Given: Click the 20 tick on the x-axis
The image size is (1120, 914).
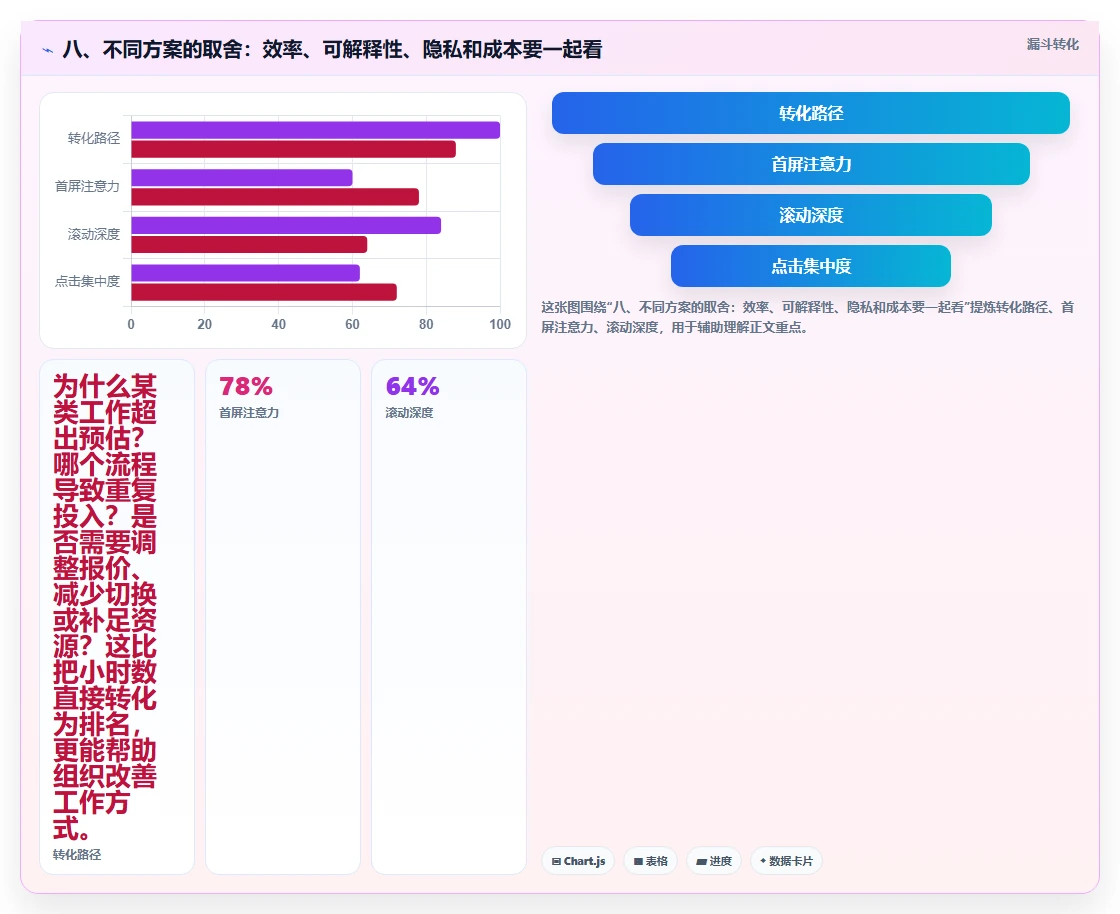Looking at the screenshot, I should coord(204,324).
